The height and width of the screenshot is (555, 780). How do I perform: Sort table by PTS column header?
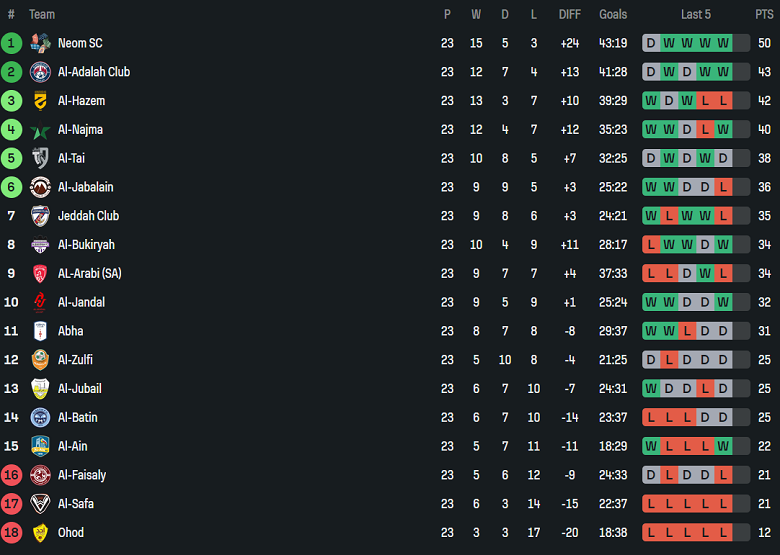pos(764,14)
